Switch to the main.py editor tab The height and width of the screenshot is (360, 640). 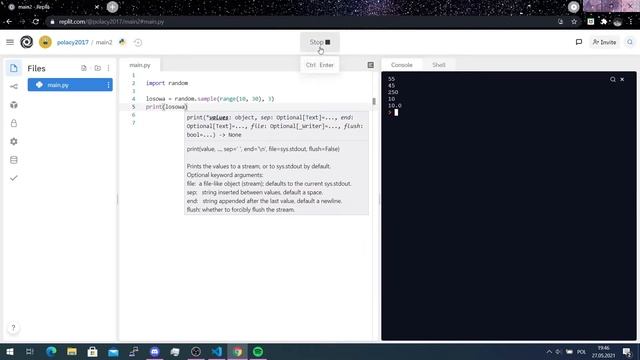click(140, 65)
